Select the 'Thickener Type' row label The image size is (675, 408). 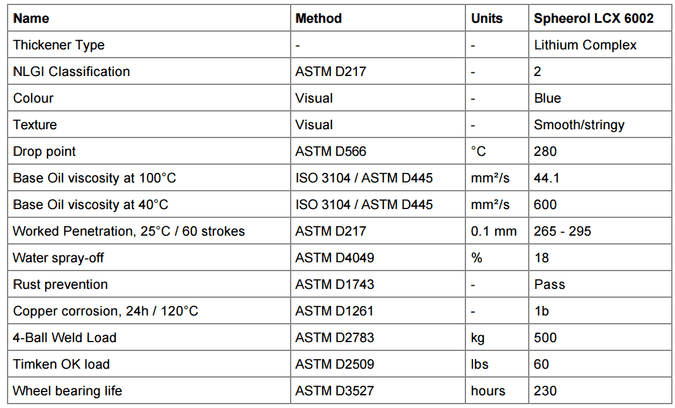coord(58,45)
